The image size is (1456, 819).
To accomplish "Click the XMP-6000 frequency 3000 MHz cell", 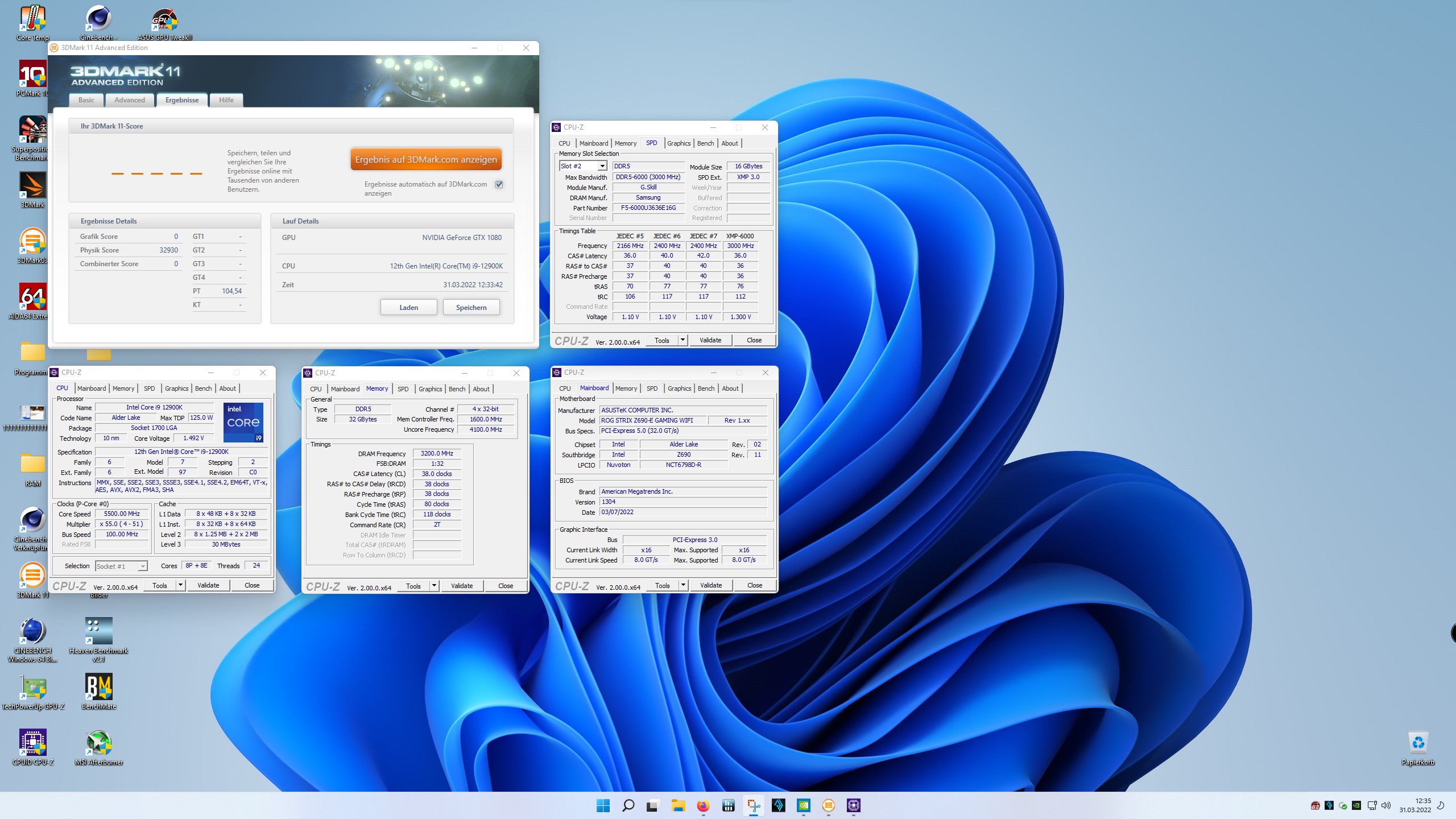I will pyautogui.click(x=740, y=246).
